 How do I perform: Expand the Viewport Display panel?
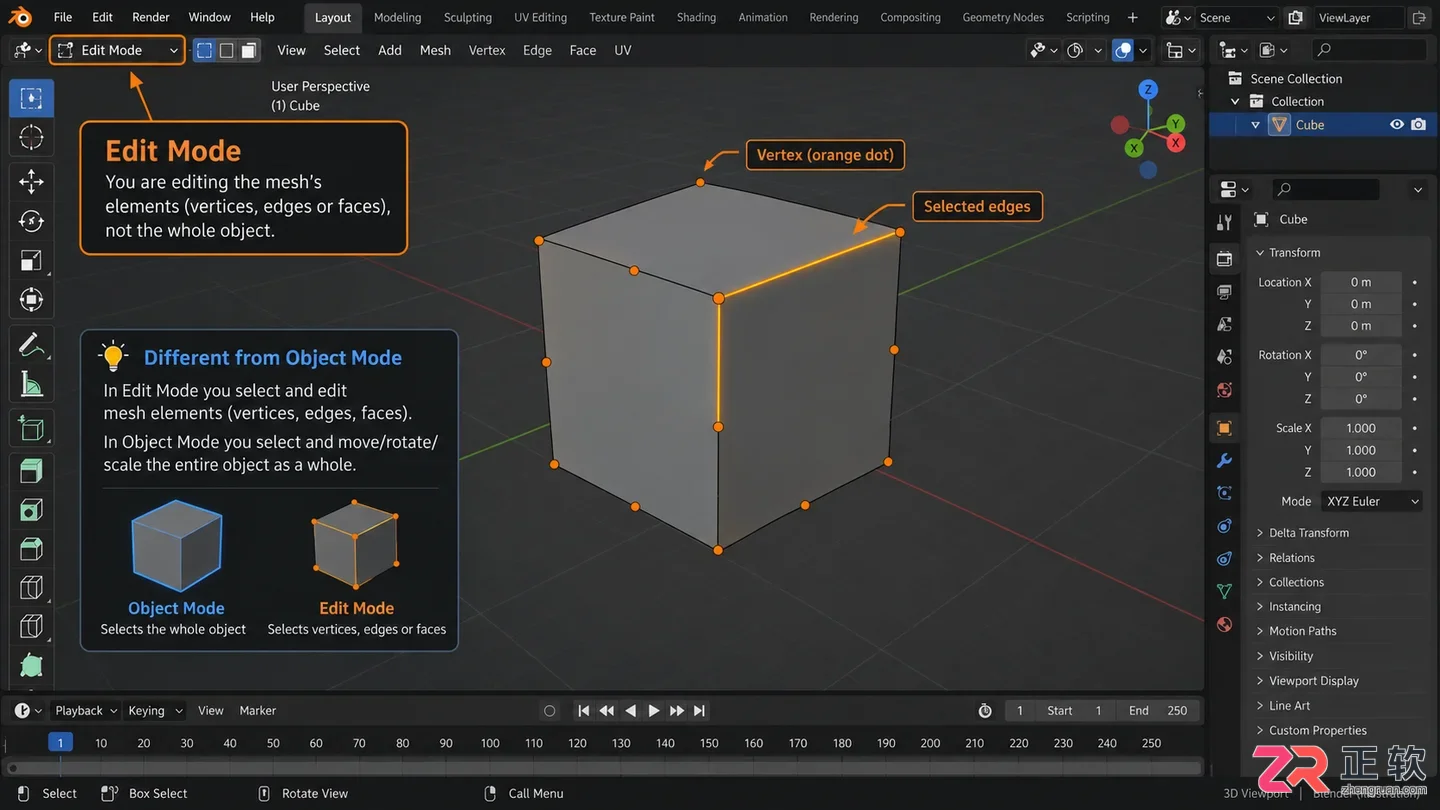tap(1260, 681)
